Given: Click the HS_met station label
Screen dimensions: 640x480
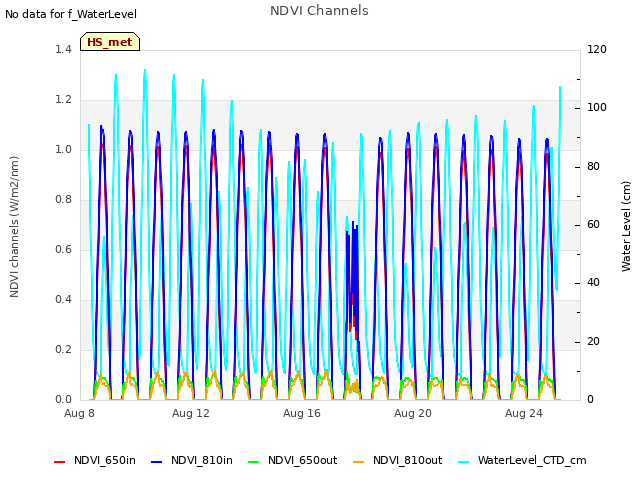Looking at the screenshot, I should pos(110,42).
